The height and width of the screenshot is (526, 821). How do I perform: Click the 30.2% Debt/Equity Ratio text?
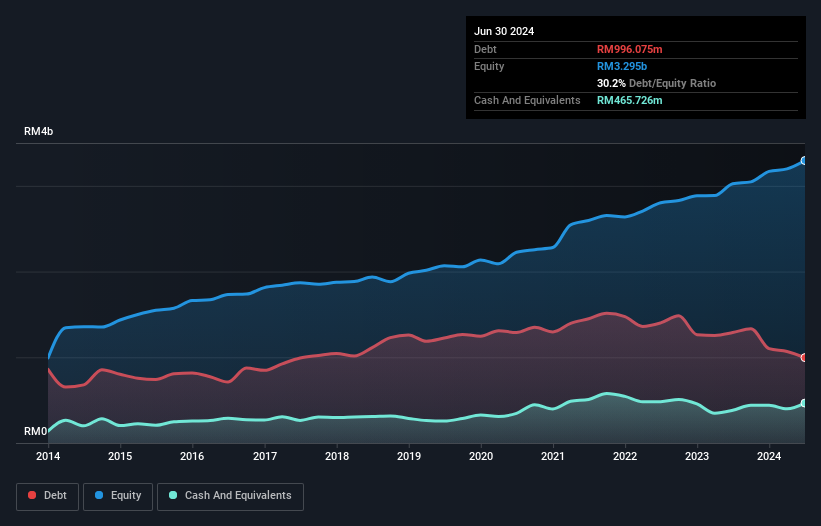(656, 83)
